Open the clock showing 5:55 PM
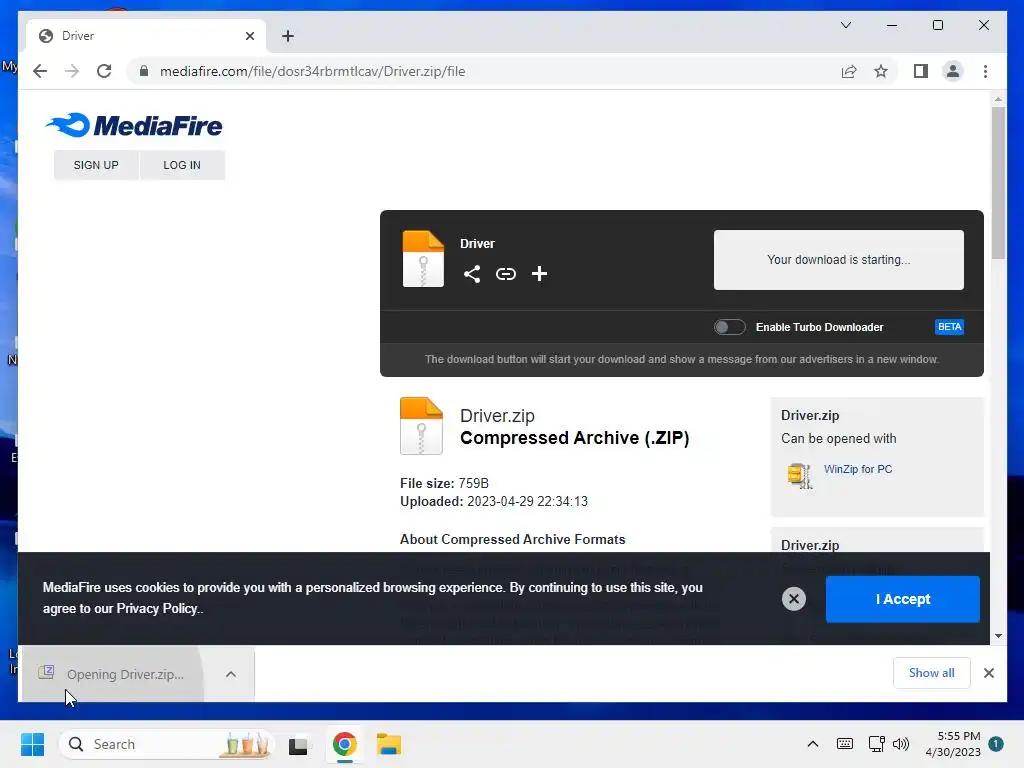The width and height of the screenshot is (1024, 768). (x=952, y=744)
